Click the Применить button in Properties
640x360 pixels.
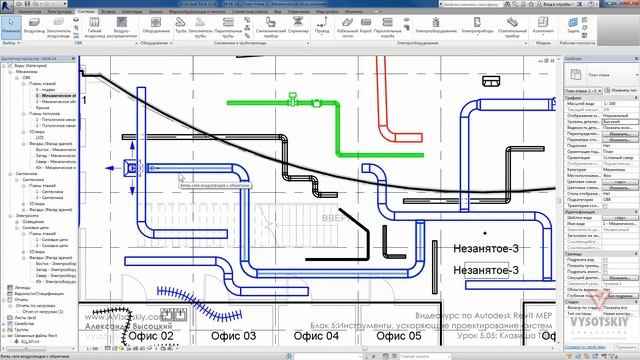(x=626, y=347)
